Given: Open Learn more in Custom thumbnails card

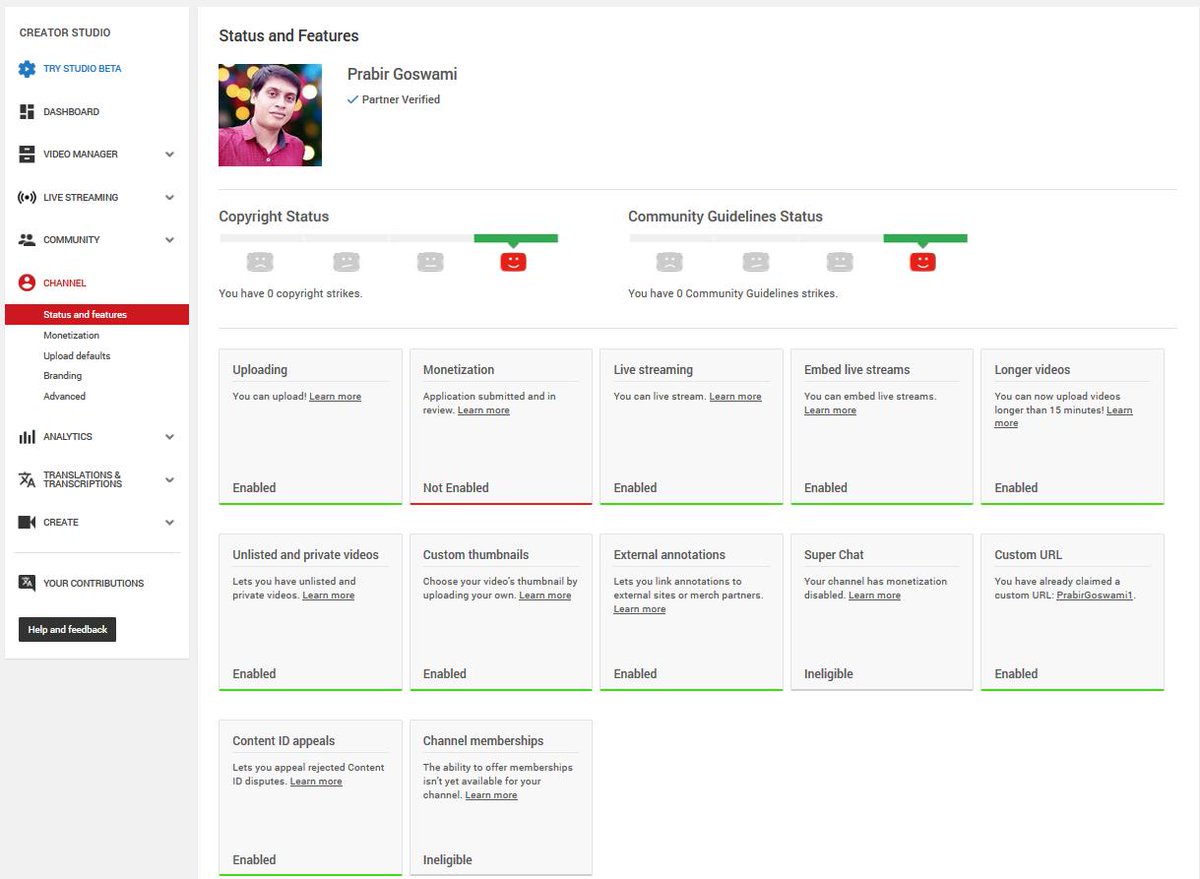Looking at the screenshot, I should (x=545, y=596).
